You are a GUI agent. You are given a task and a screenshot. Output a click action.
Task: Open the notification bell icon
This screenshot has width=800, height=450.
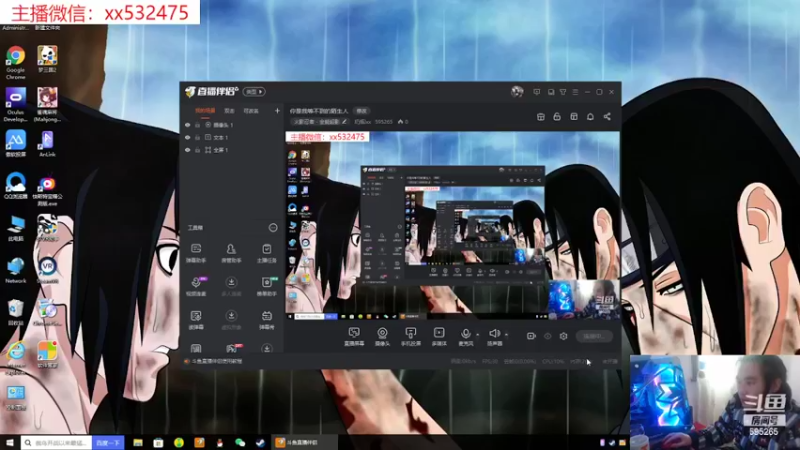click(590, 117)
